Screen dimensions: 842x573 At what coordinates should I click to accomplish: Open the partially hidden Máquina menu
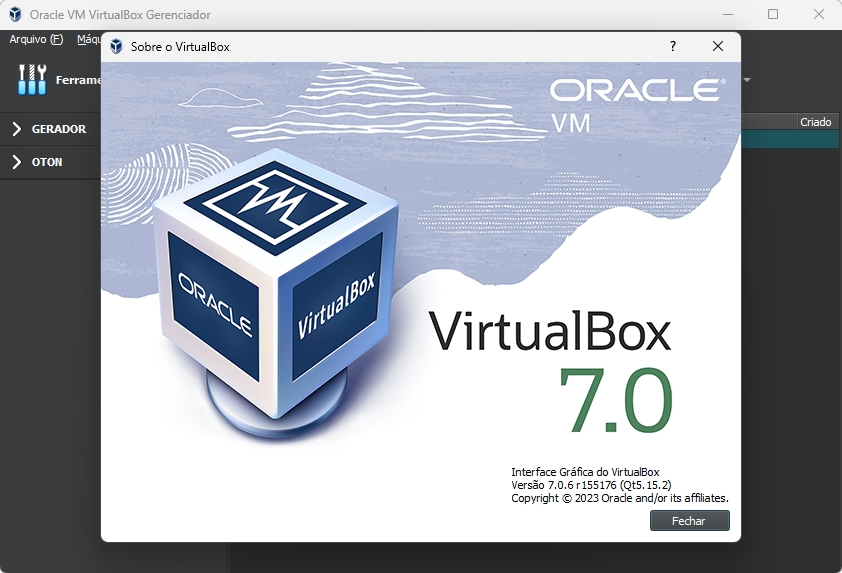coord(89,39)
